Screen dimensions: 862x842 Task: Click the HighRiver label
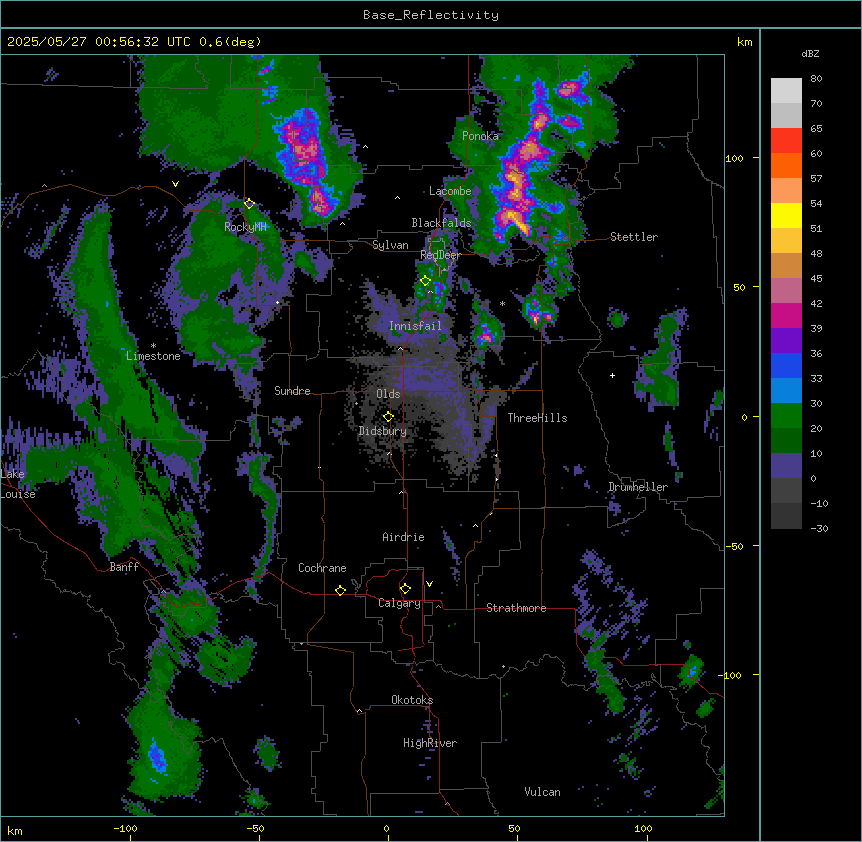point(430,743)
